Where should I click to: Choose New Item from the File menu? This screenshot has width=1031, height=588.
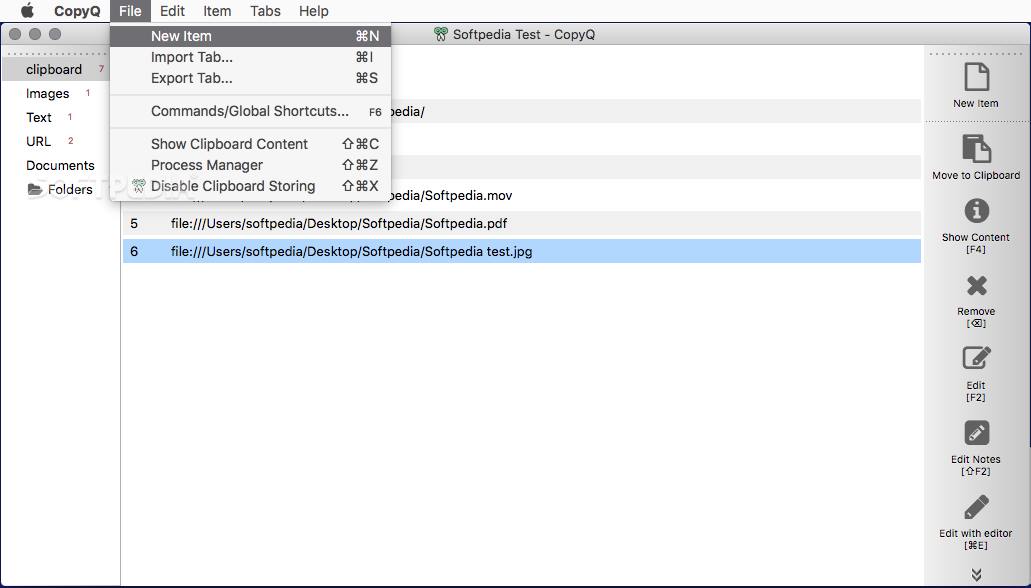[251, 36]
